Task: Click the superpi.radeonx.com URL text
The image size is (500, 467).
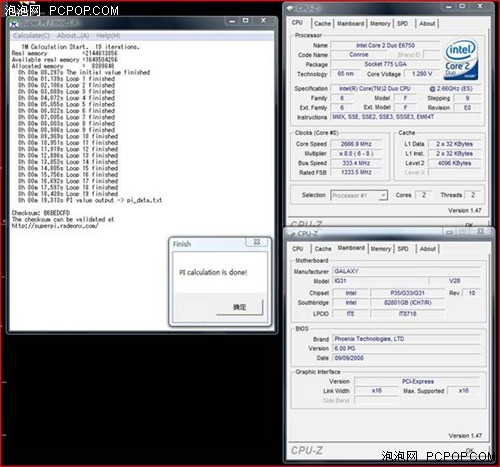Action: coord(55,226)
